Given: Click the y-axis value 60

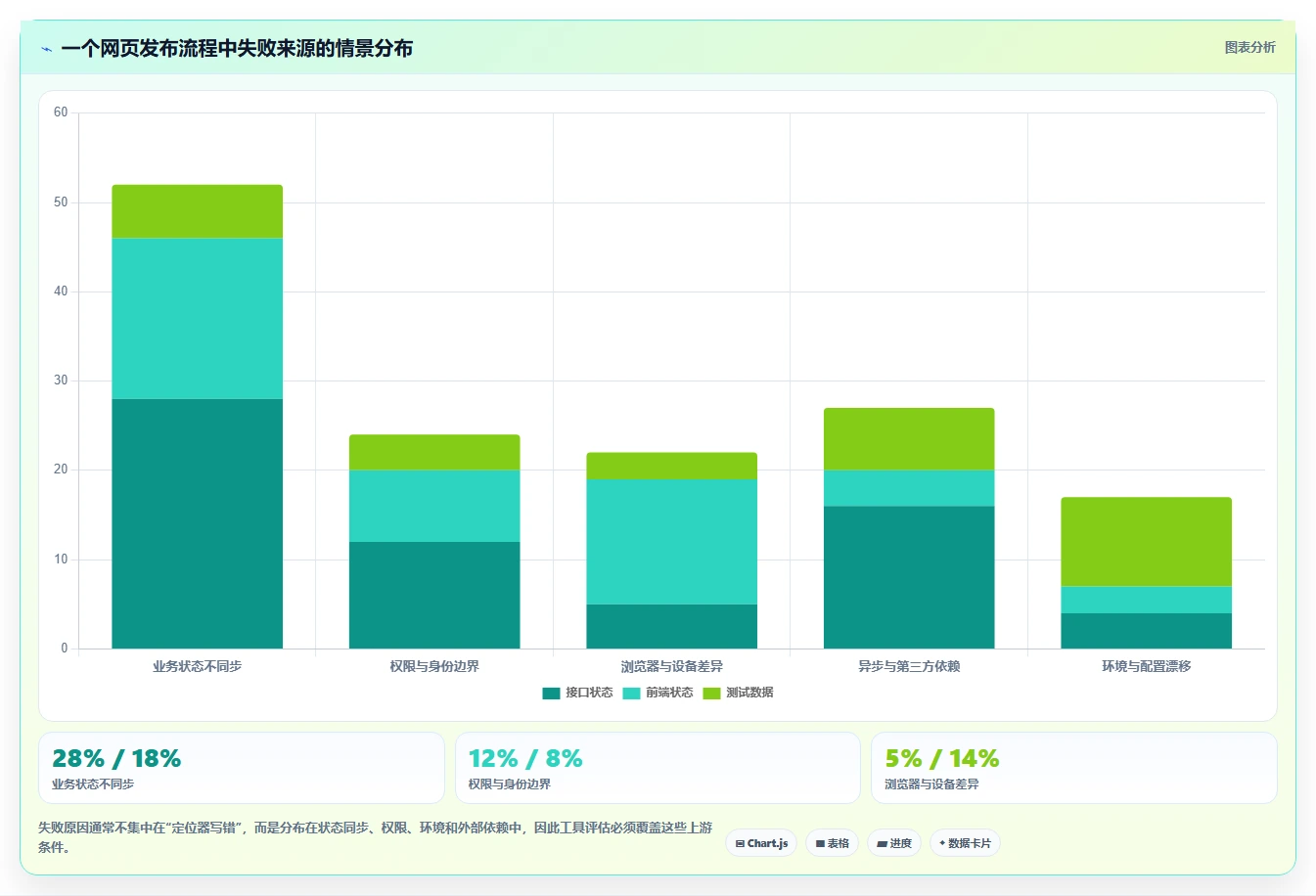Looking at the screenshot, I should tap(61, 112).
